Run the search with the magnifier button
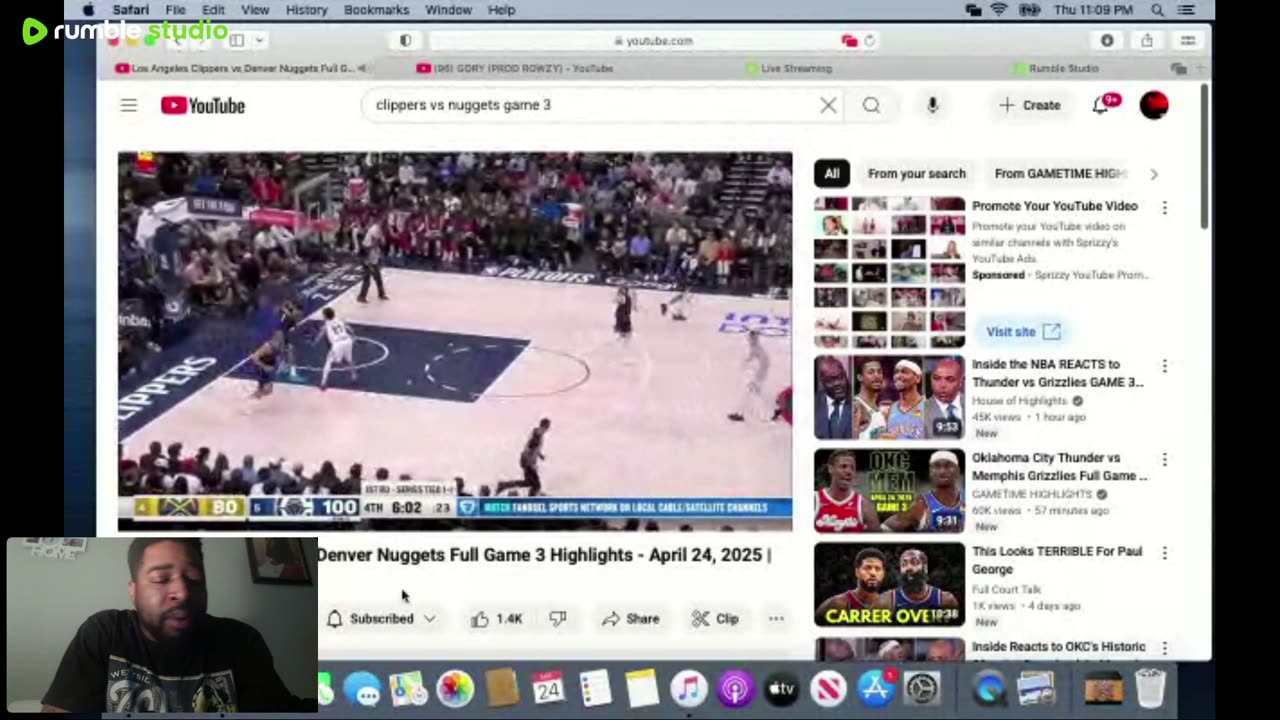This screenshot has height=720, width=1280. pyautogui.click(x=871, y=105)
